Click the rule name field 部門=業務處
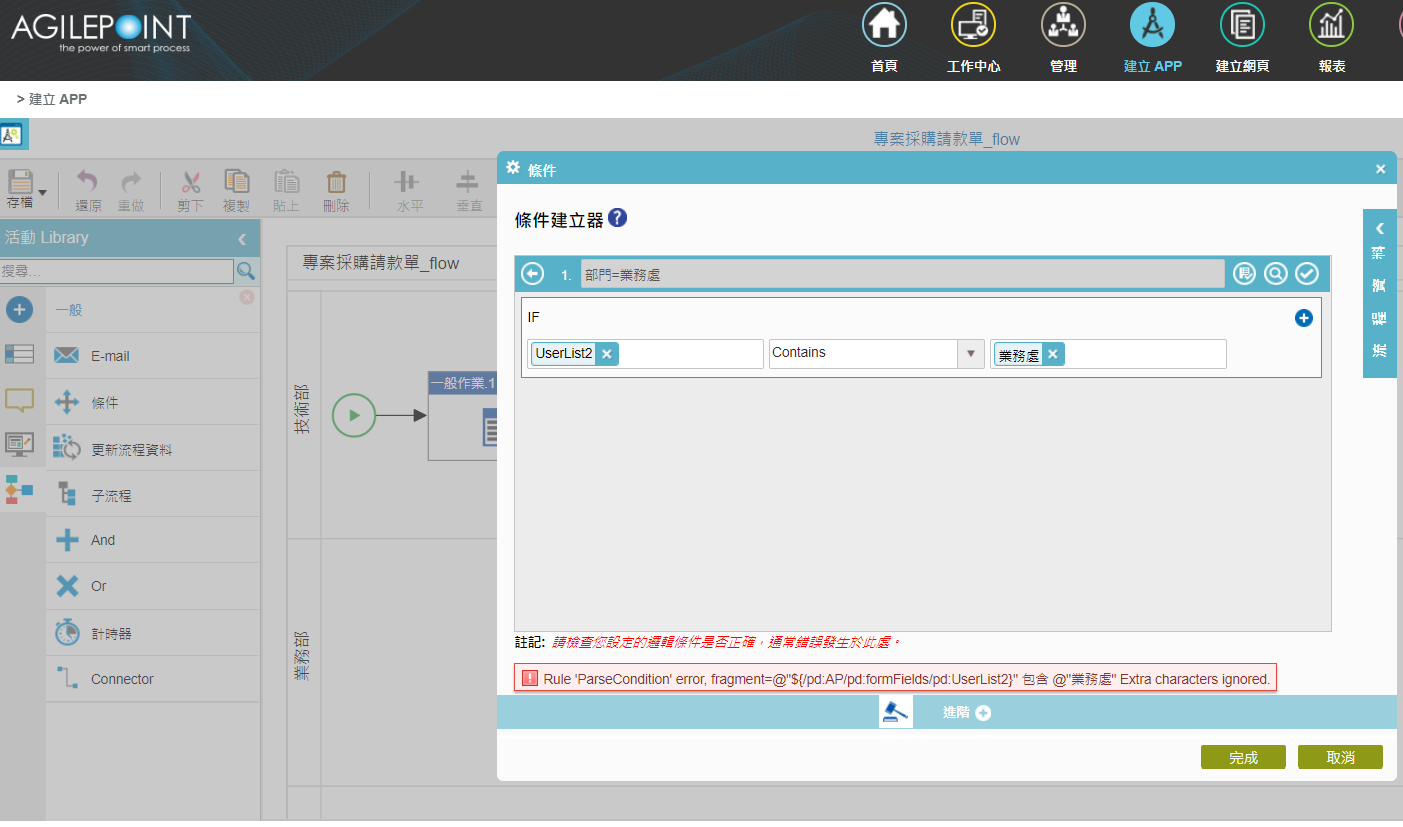The height and width of the screenshot is (827, 1403). [x=901, y=274]
